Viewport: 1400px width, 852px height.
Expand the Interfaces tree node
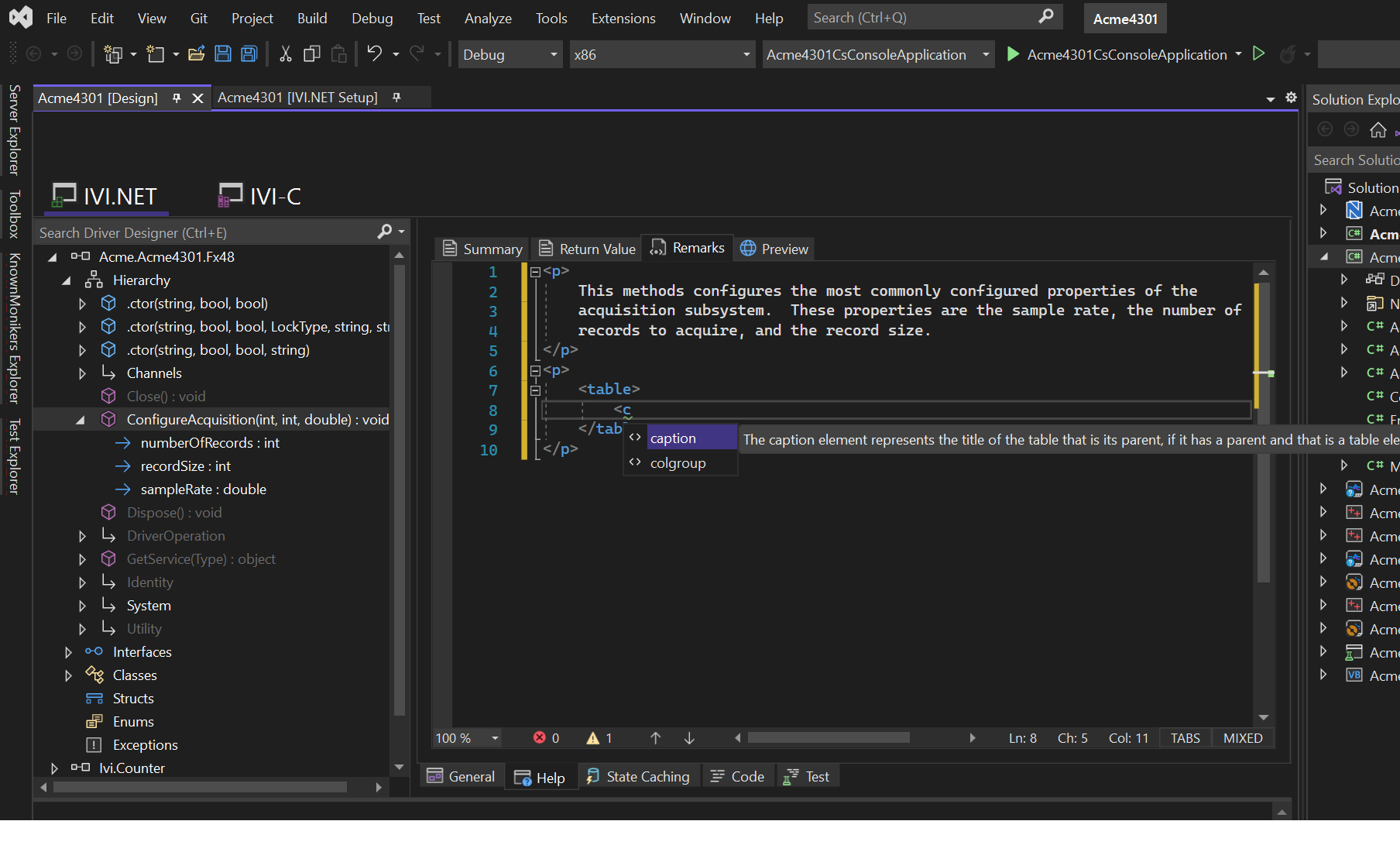tap(69, 651)
